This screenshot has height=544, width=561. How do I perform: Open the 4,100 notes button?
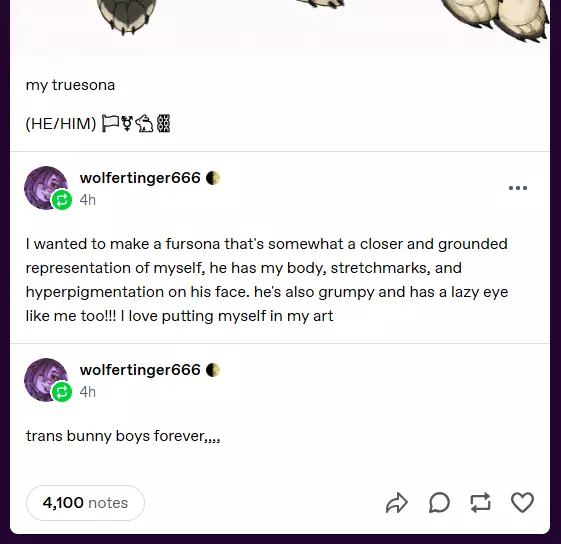tap(85, 503)
